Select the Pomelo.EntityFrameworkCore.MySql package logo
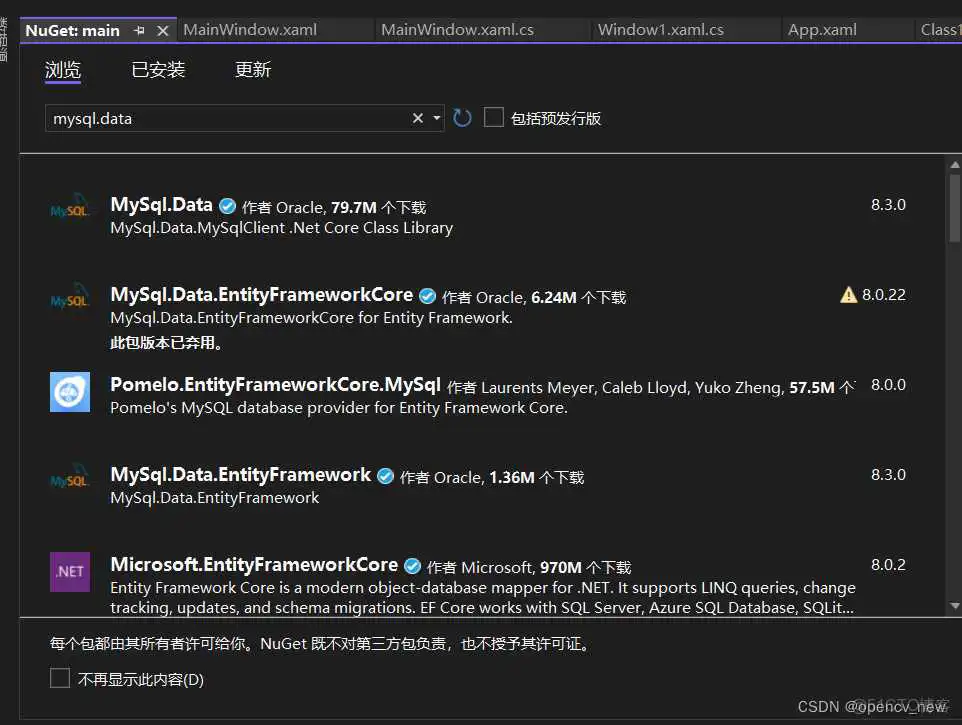Screen dimensions: 962x725 tap(69, 391)
